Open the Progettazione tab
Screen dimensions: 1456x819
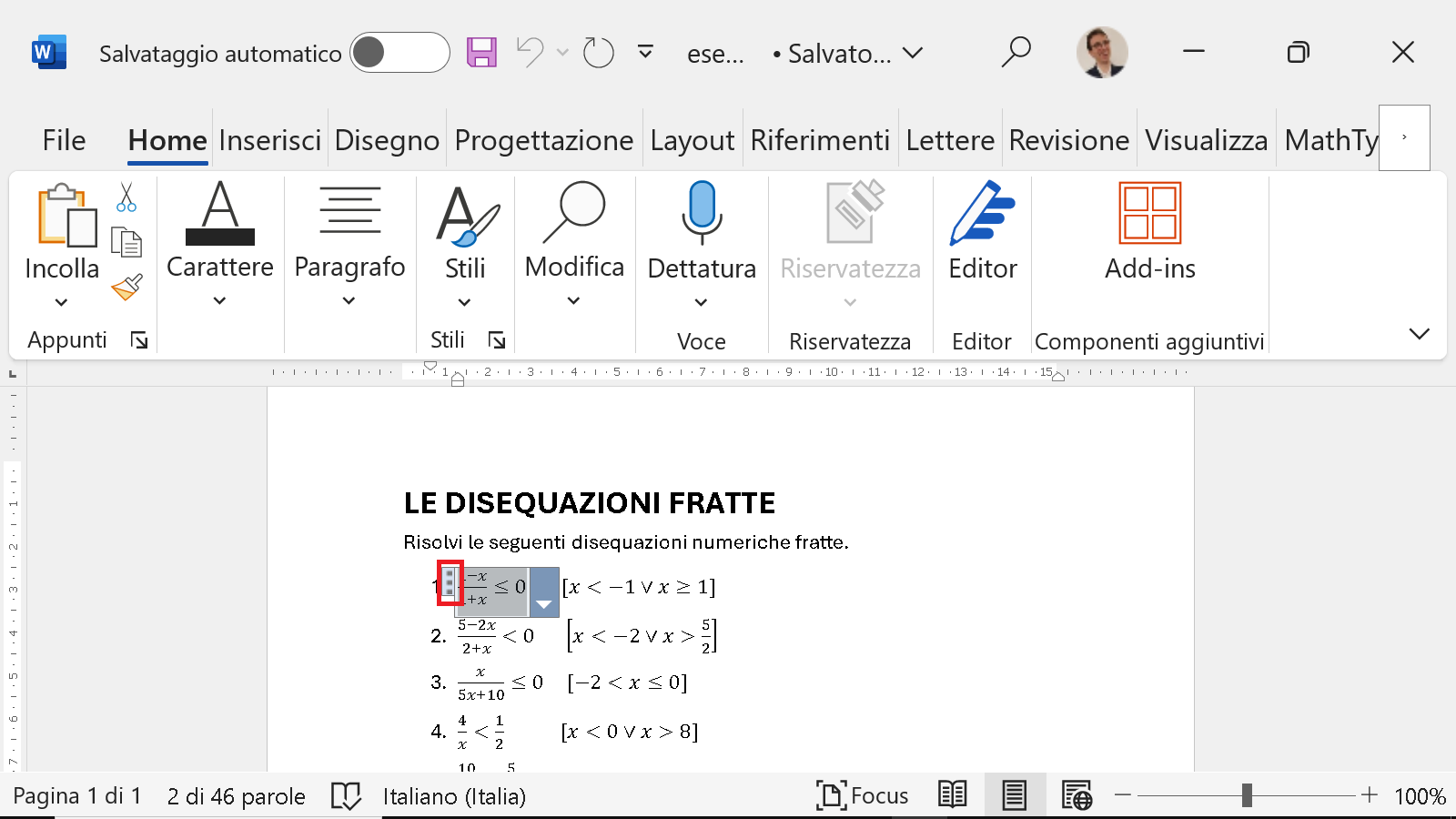pyautogui.click(x=543, y=140)
